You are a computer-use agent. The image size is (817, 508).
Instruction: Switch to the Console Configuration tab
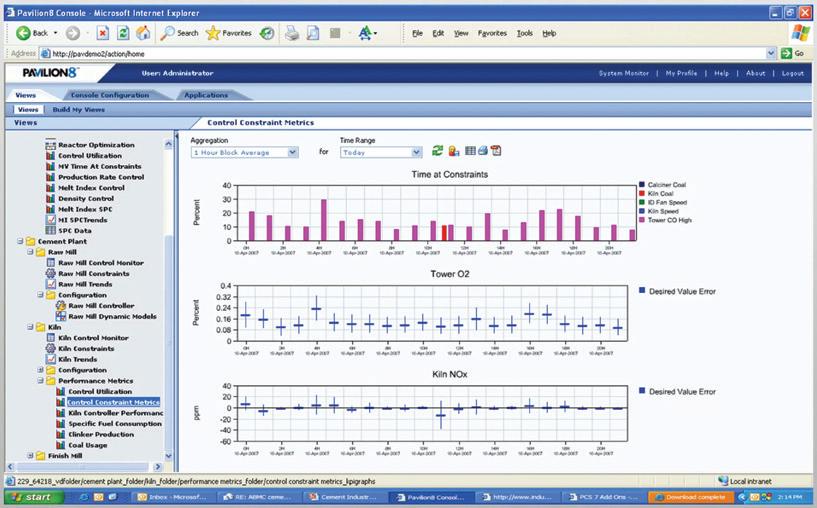[110, 95]
